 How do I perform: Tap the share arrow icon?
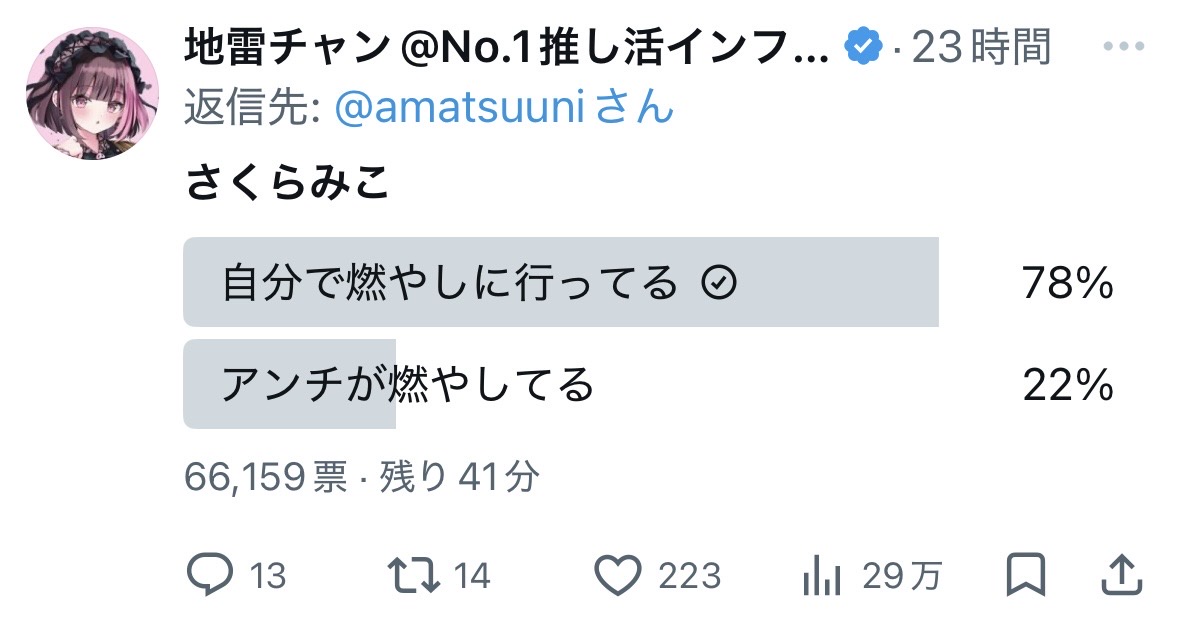(x=1121, y=575)
